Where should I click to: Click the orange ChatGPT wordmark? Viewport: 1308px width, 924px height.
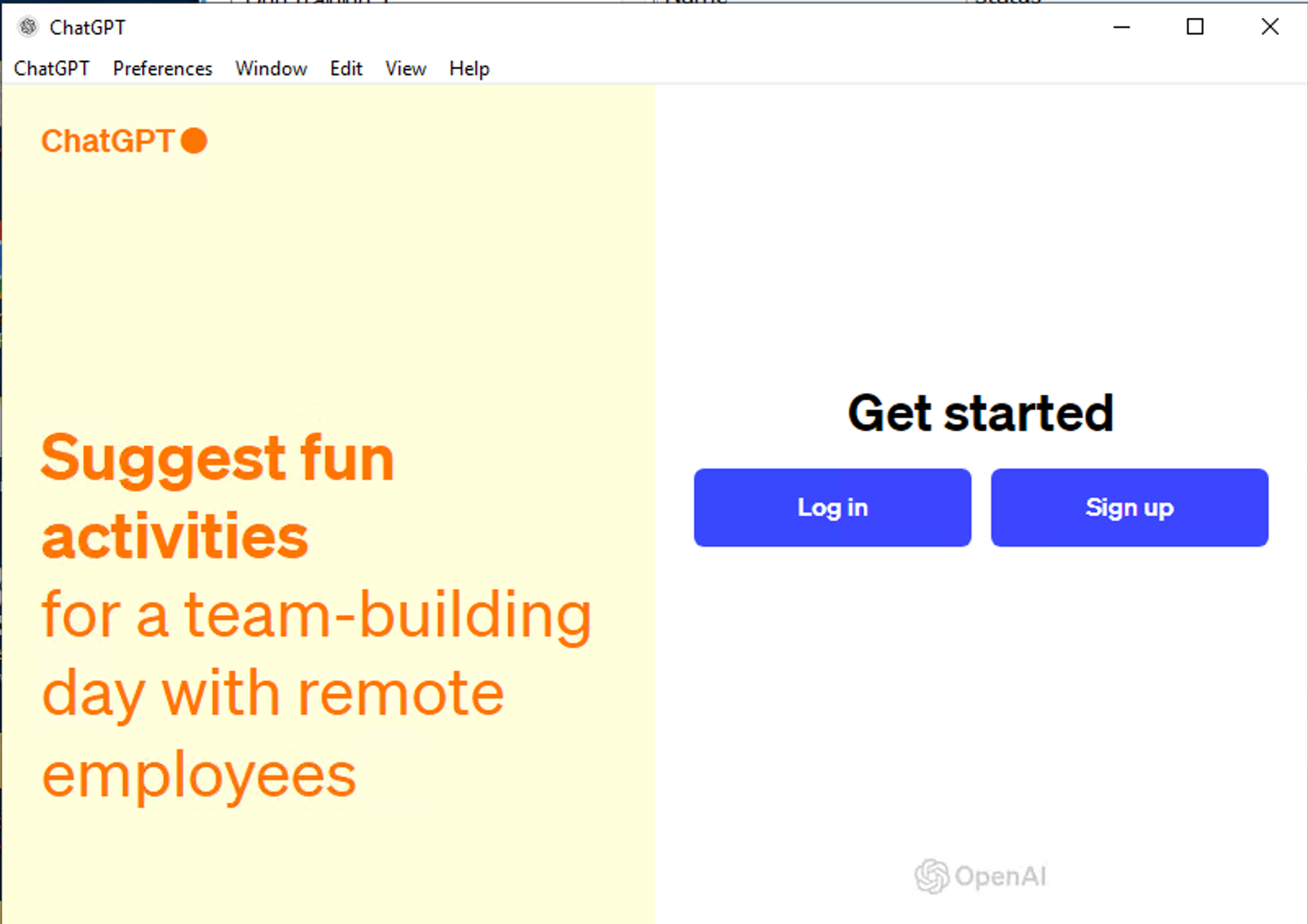pos(108,141)
